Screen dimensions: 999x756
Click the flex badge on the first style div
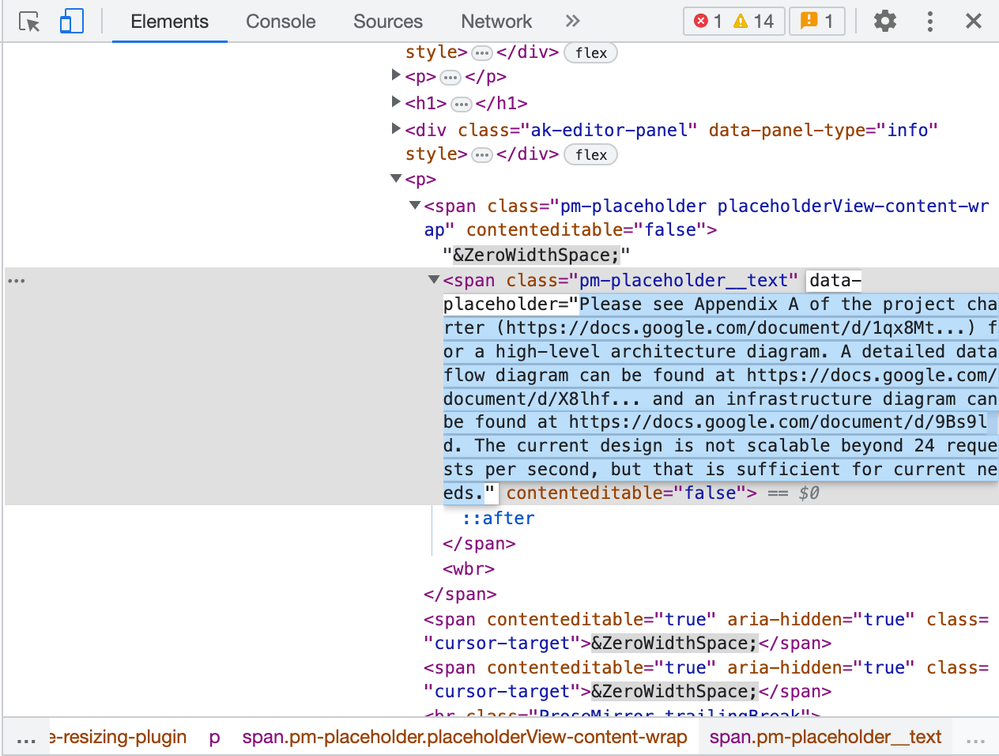591,53
